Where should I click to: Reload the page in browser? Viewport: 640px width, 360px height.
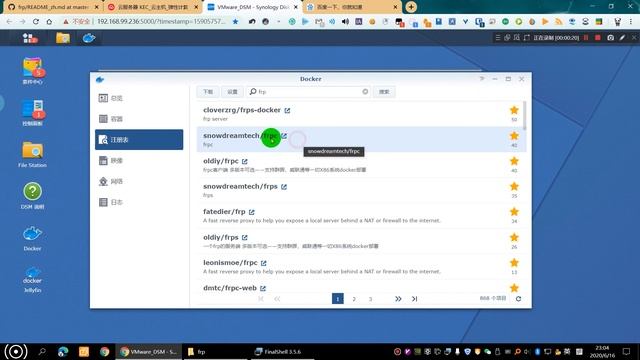point(36,22)
